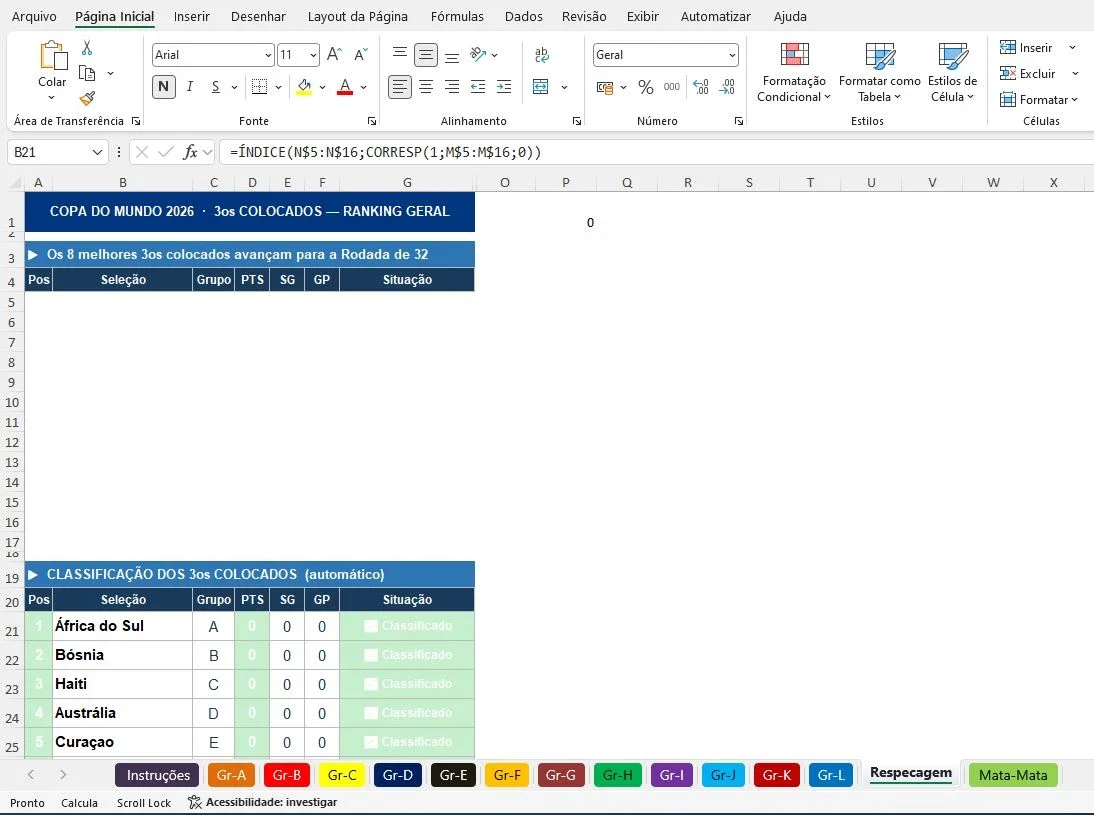The image size is (1094, 815).
Task: Toggle Bold N button
Action: [163, 87]
